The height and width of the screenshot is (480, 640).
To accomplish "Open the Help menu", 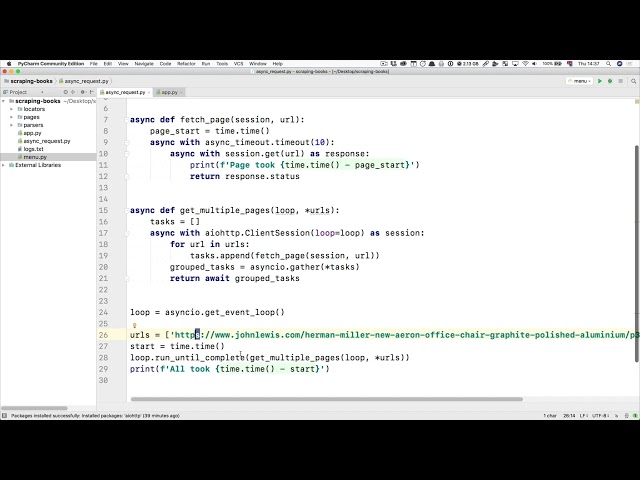I will 278,64.
